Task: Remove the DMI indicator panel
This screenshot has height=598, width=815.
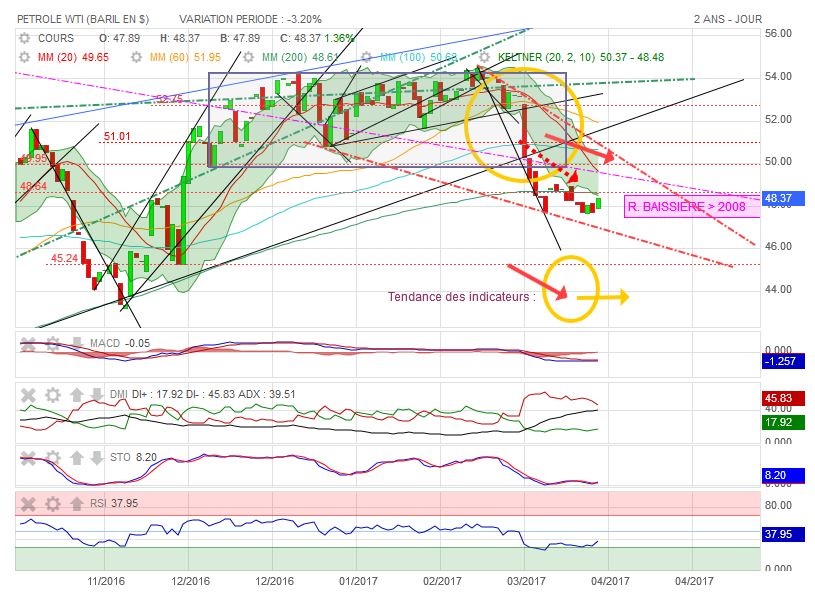Action: point(28,395)
